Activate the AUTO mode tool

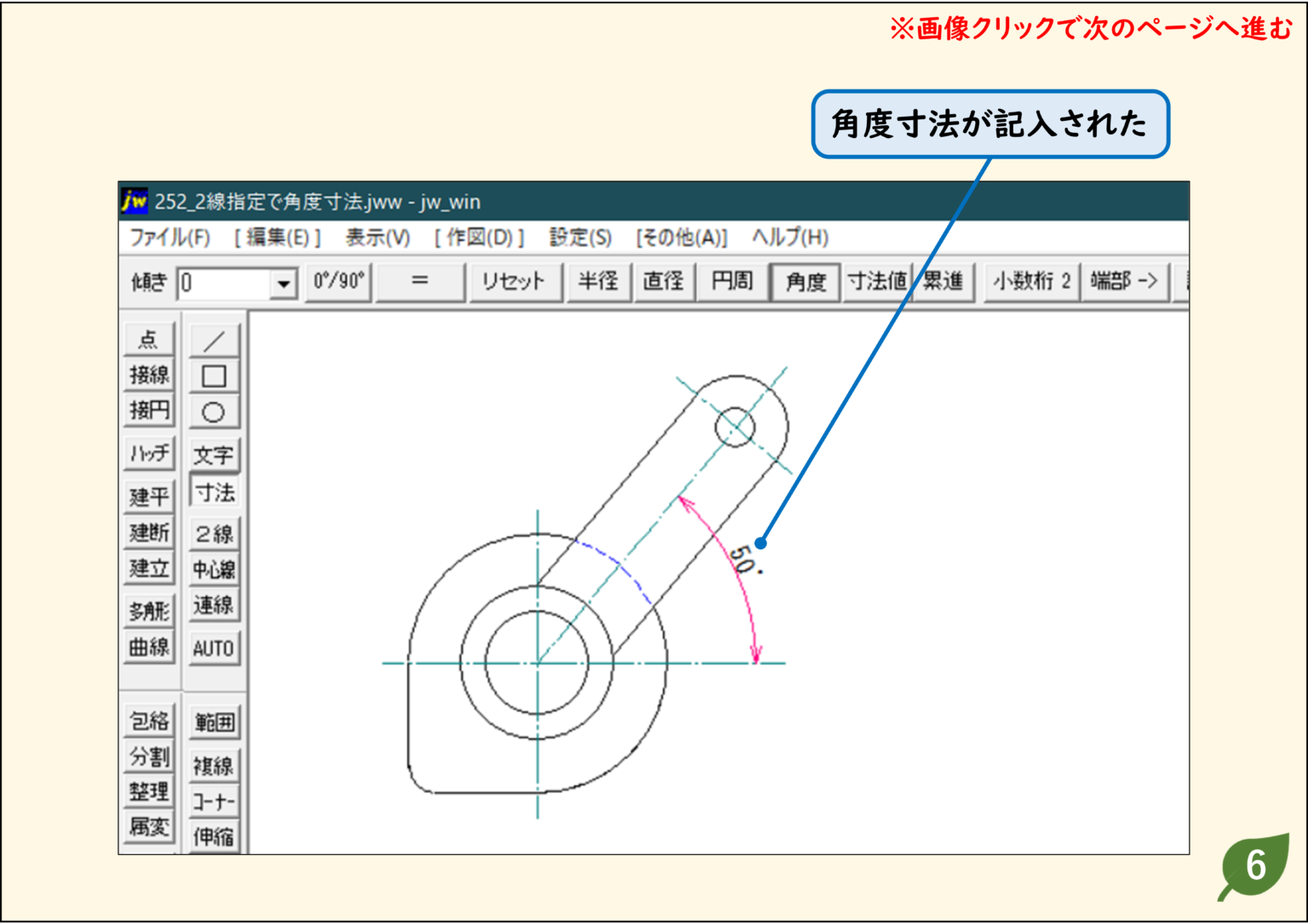(x=214, y=648)
